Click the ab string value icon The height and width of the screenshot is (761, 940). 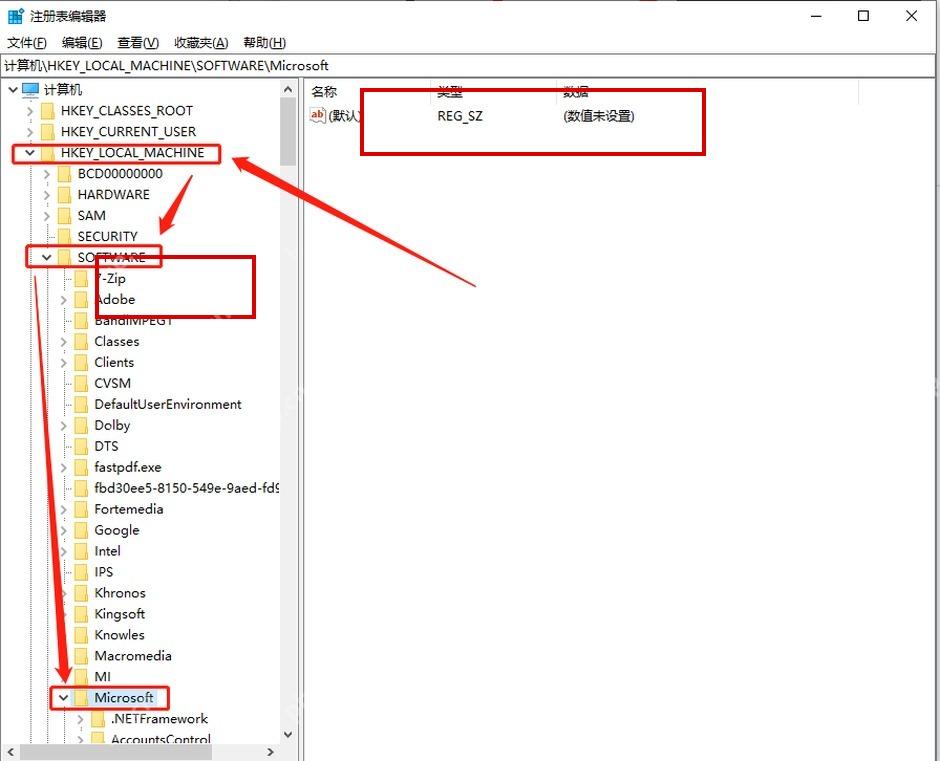click(x=317, y=115)
